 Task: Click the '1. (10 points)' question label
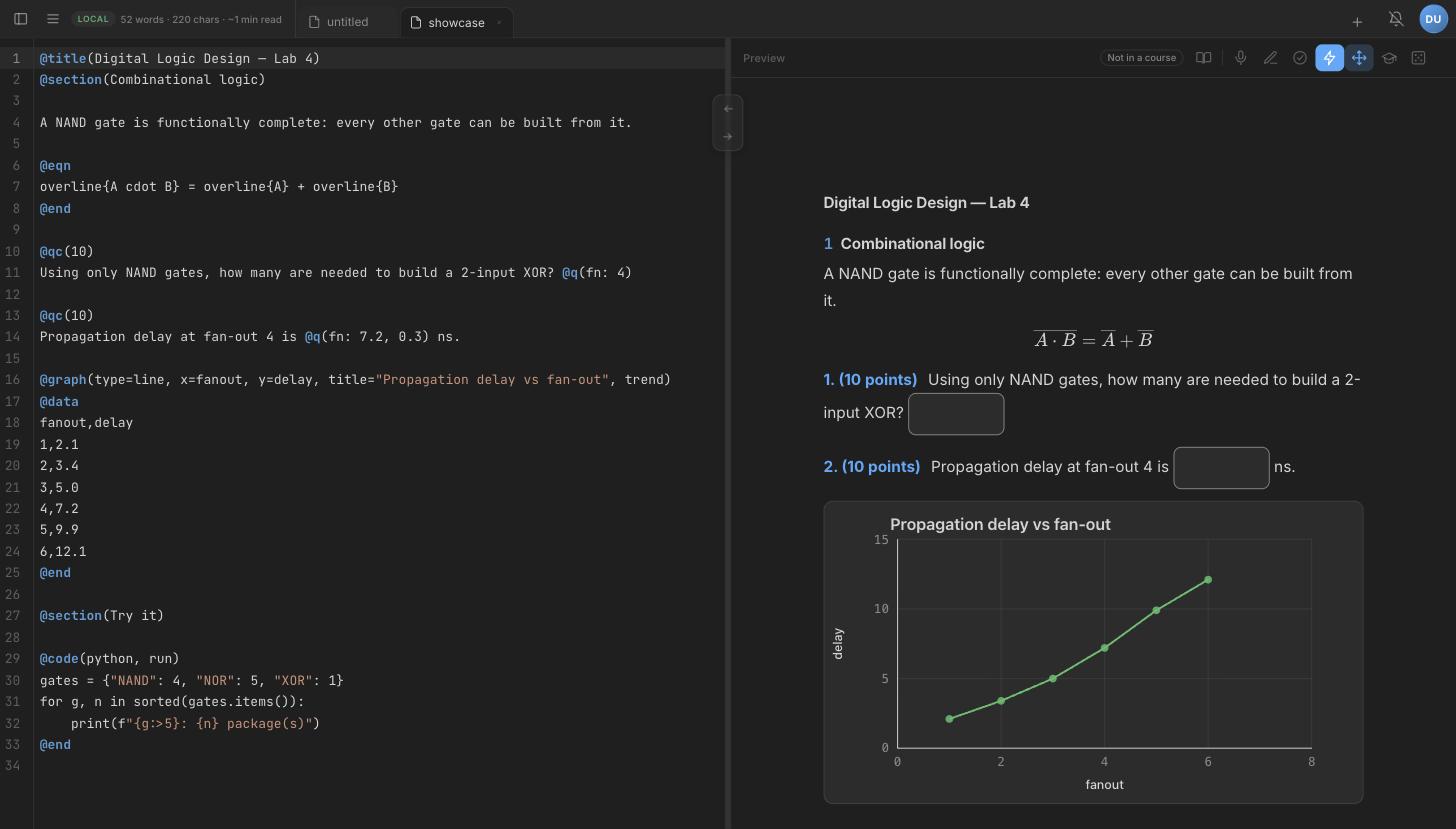pyautogui.click(x=870, y=380)
